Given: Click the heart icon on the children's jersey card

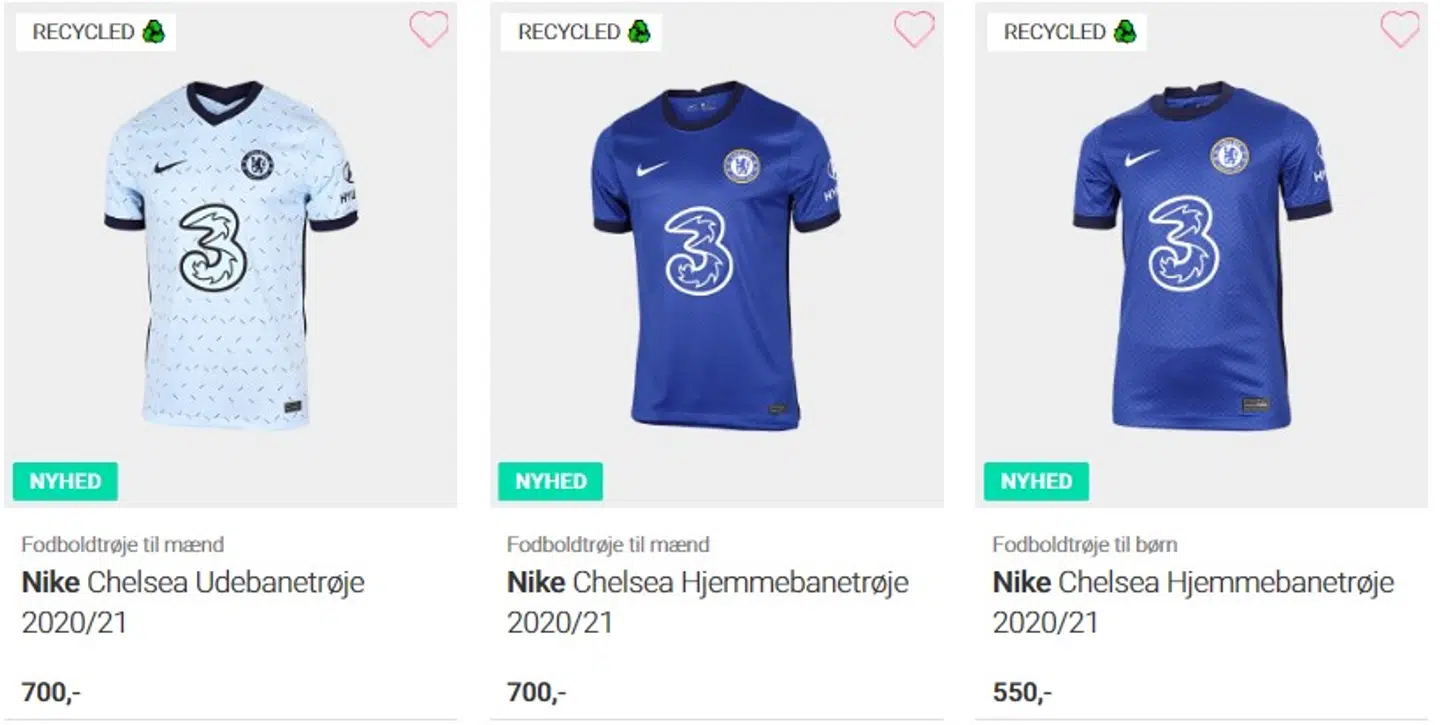Looking at the screenshot, I should [x=1399, y=30].
